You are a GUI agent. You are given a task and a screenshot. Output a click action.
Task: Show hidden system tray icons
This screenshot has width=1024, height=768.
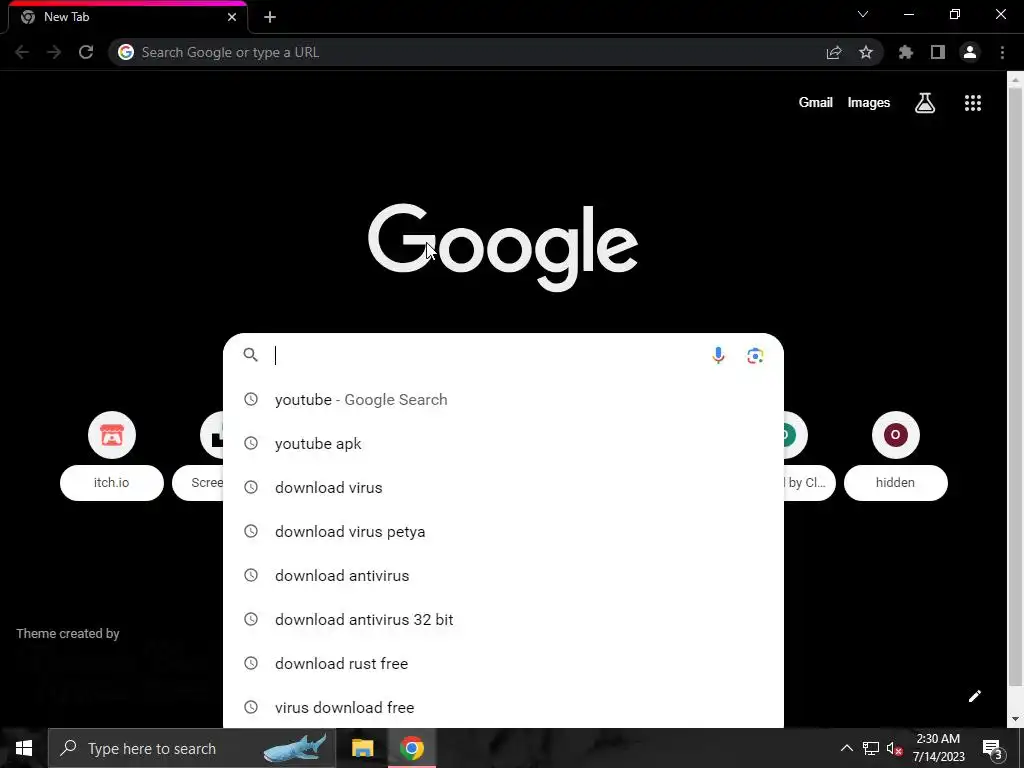846,748
